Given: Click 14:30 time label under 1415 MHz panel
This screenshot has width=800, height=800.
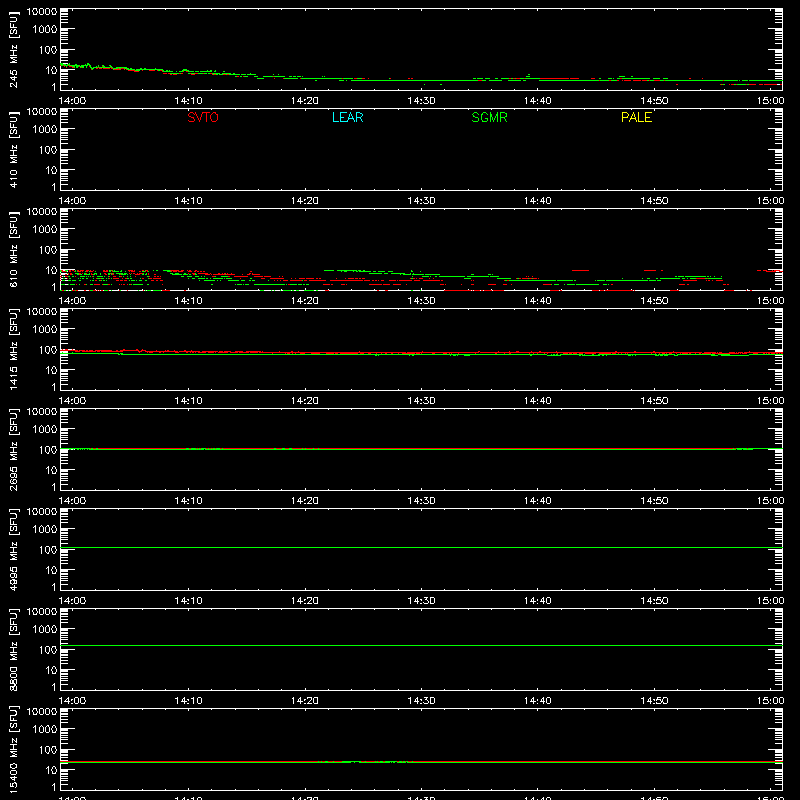Looking at the screenshot, I should coord(421,401).
